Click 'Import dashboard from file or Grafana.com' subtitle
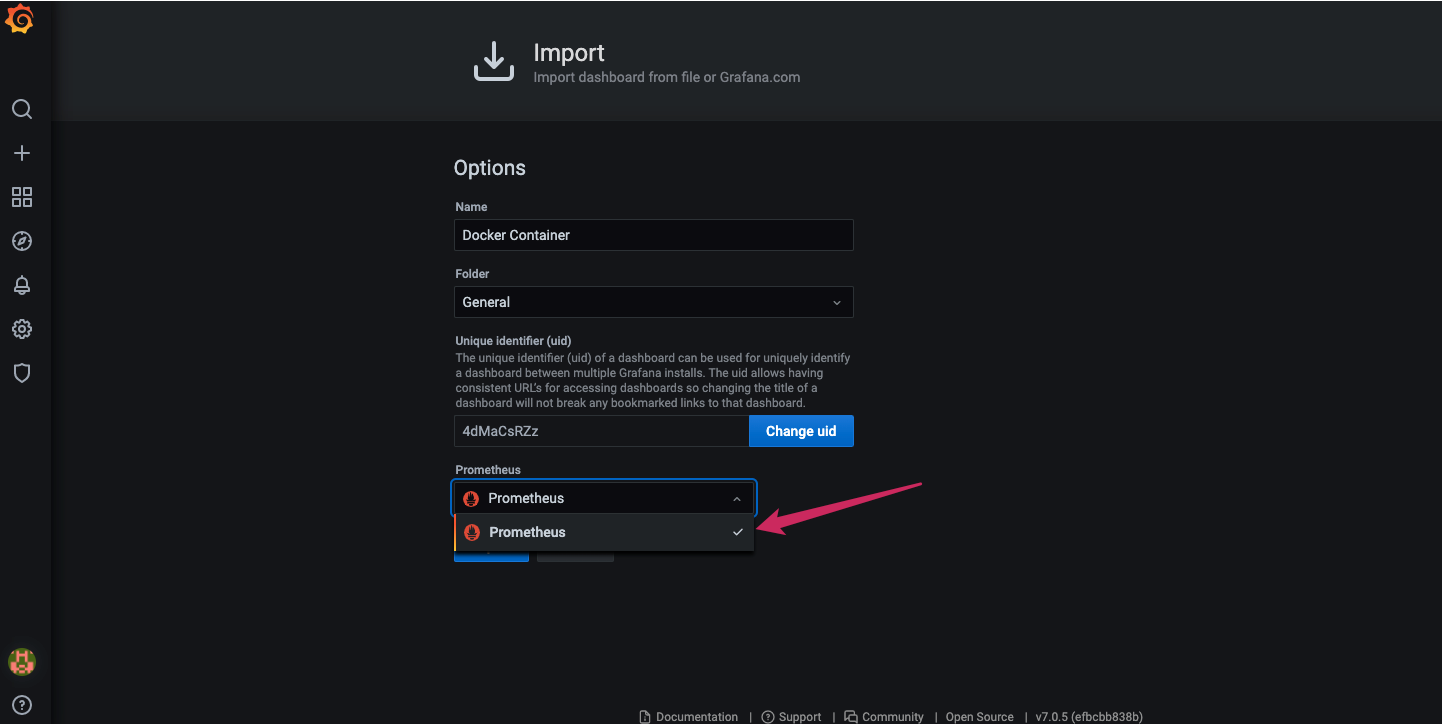The image size is (1442, 724). (667, 77)
